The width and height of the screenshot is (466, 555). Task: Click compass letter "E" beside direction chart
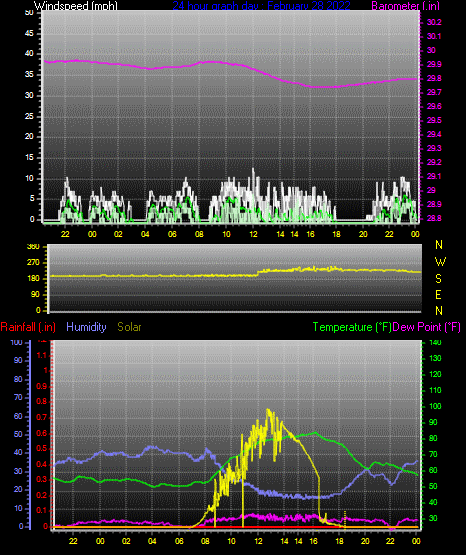pyautogui.click(x=438, y=294)
